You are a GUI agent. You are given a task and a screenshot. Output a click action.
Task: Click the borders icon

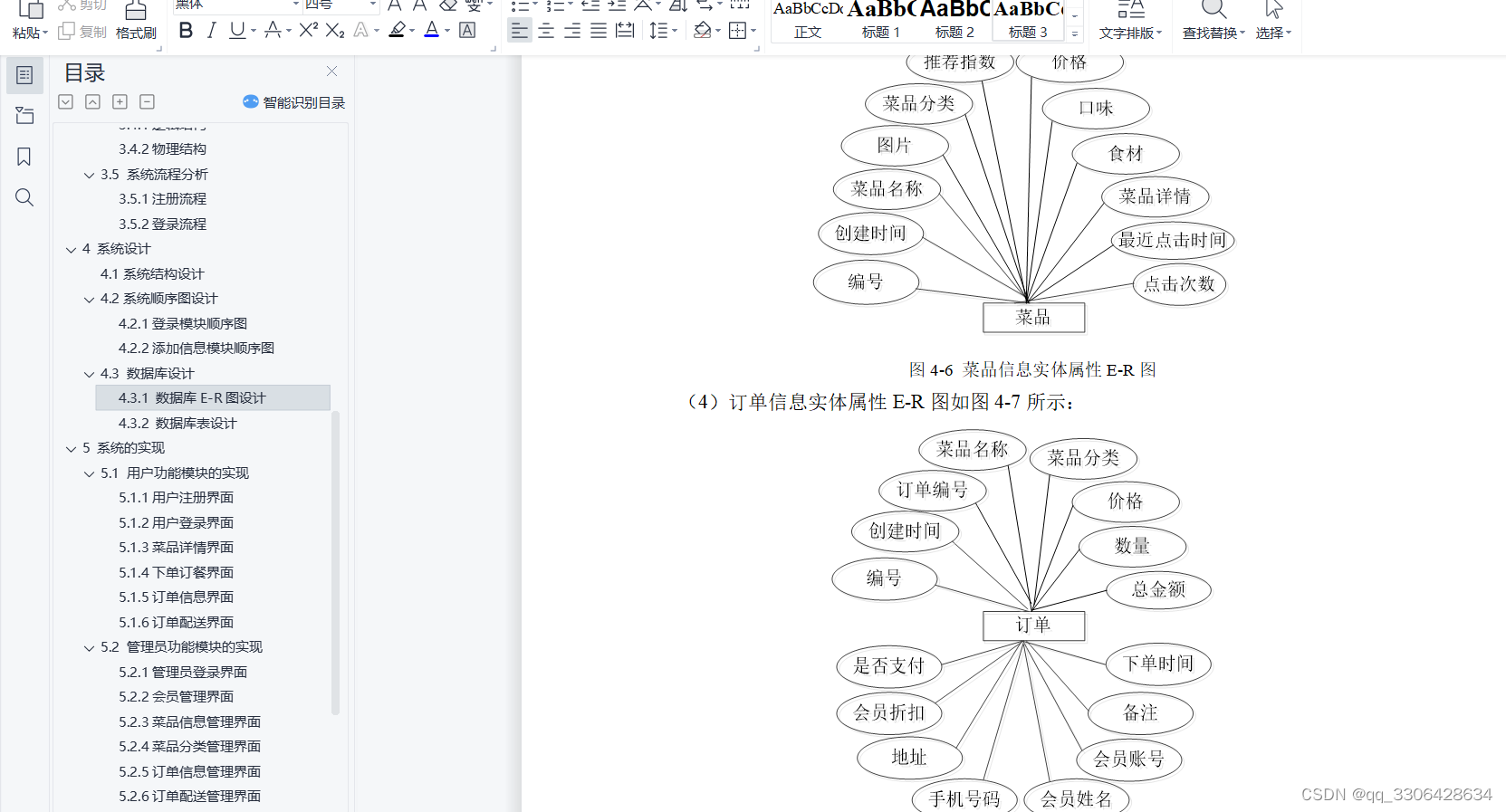737,31
